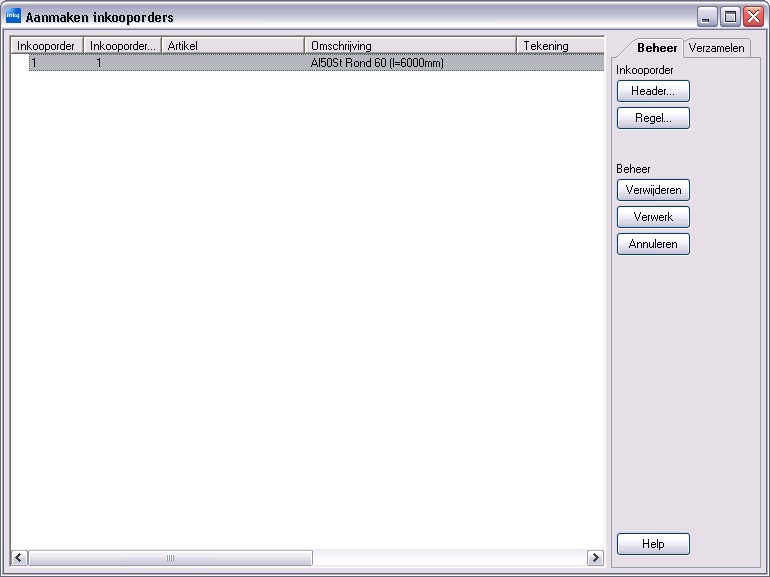Screen dimensions: 770x577
Task: Open the Header... dialog
Action: 653,91
